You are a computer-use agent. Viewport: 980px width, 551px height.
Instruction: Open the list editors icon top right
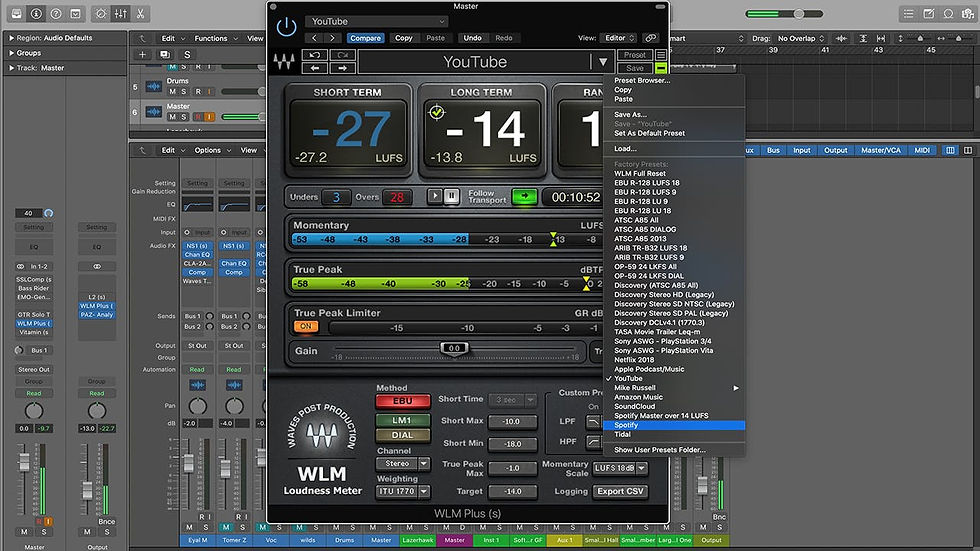(x=909, y=13)
